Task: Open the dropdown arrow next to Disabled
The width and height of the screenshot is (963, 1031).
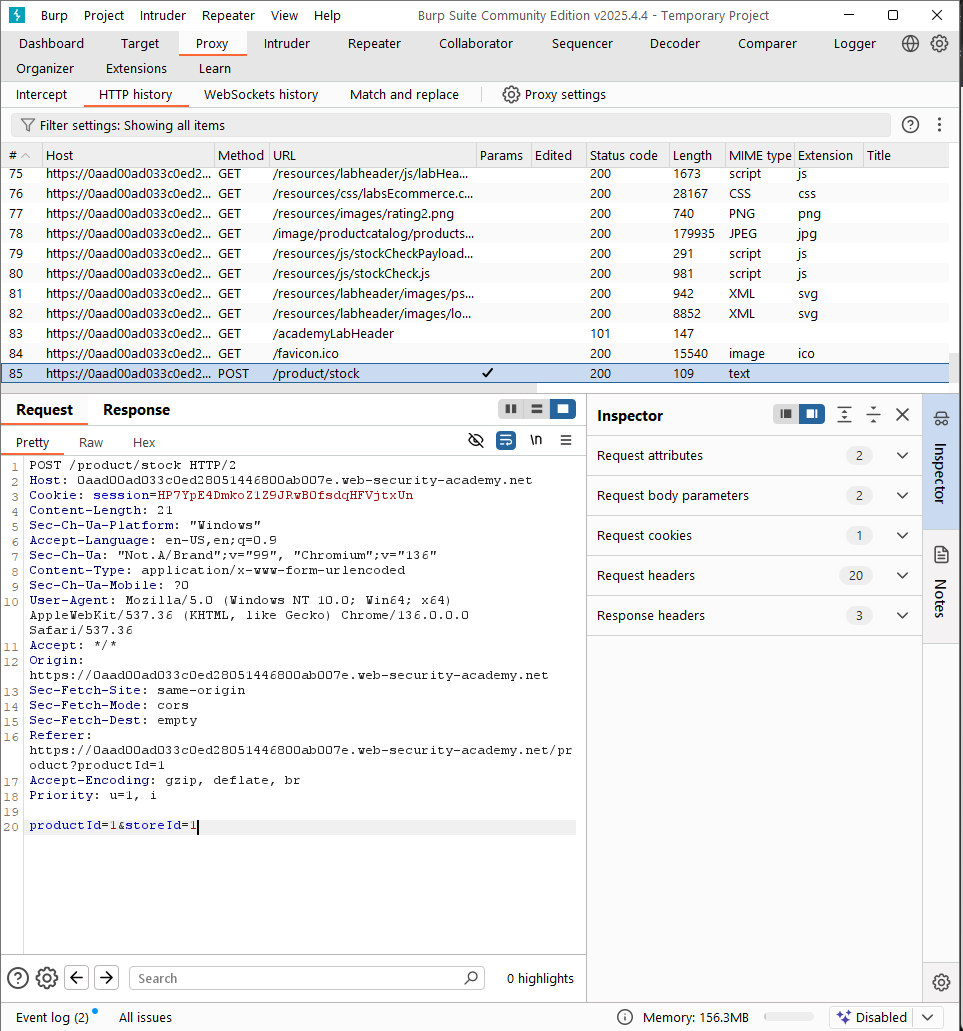Action: click(928, 1017)
